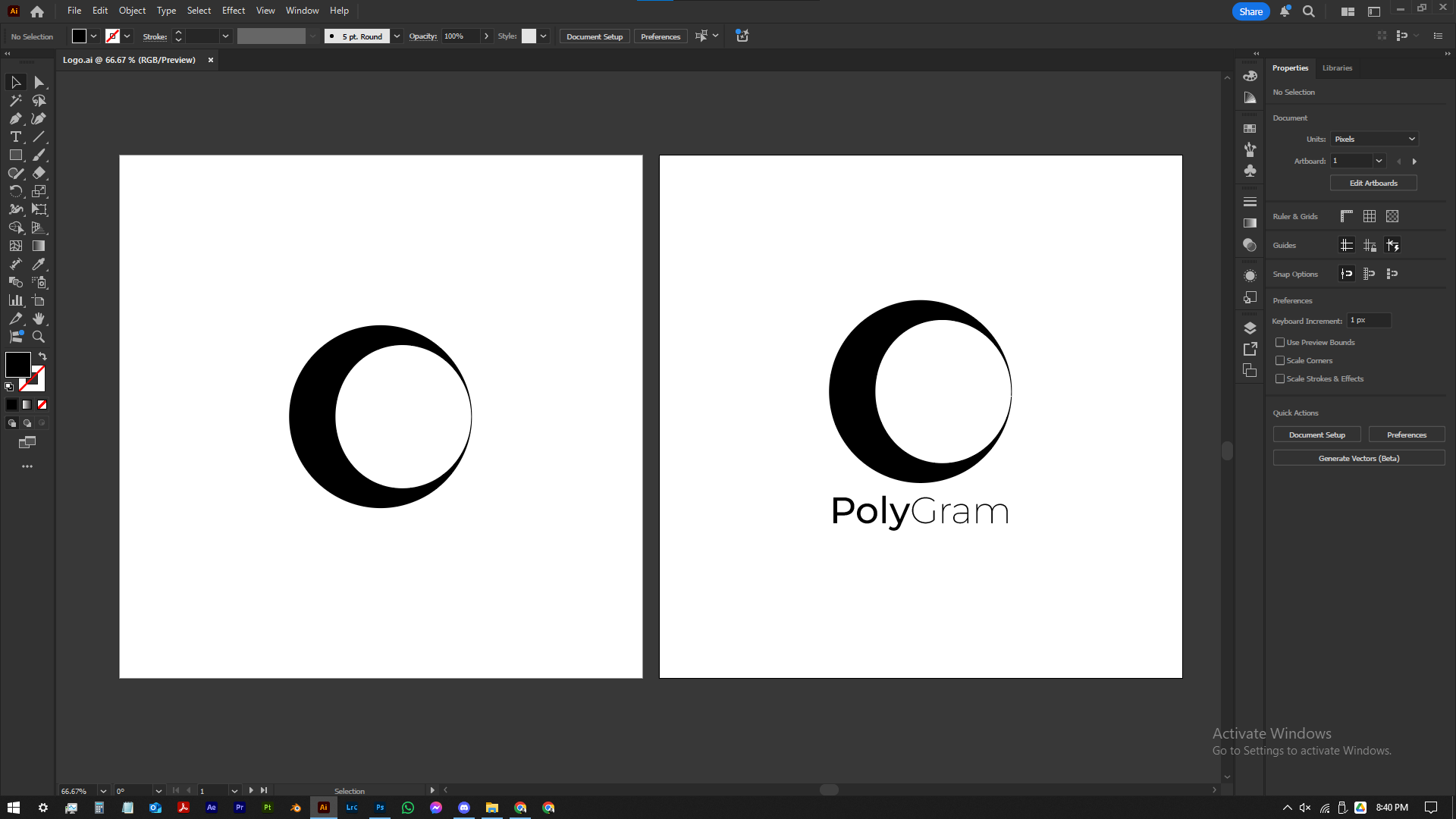Select the Magic Wand tool
The width and height of the screenshot is (1456, 819).
pyautogui.click(x=16, y=100)
